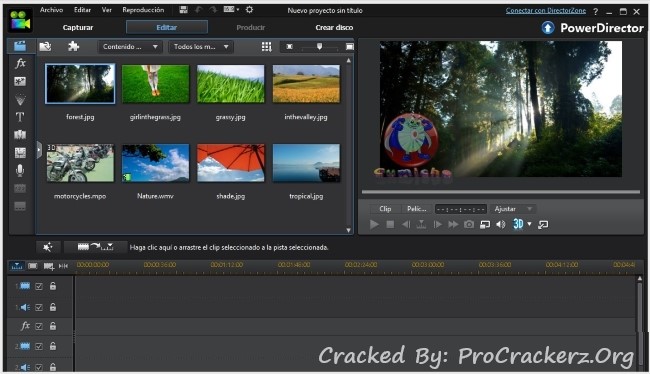The width and height of the screenshot is (650, 374).
Task: Open Conectar con DirectorZone link
Action: (x=546, y=10)
